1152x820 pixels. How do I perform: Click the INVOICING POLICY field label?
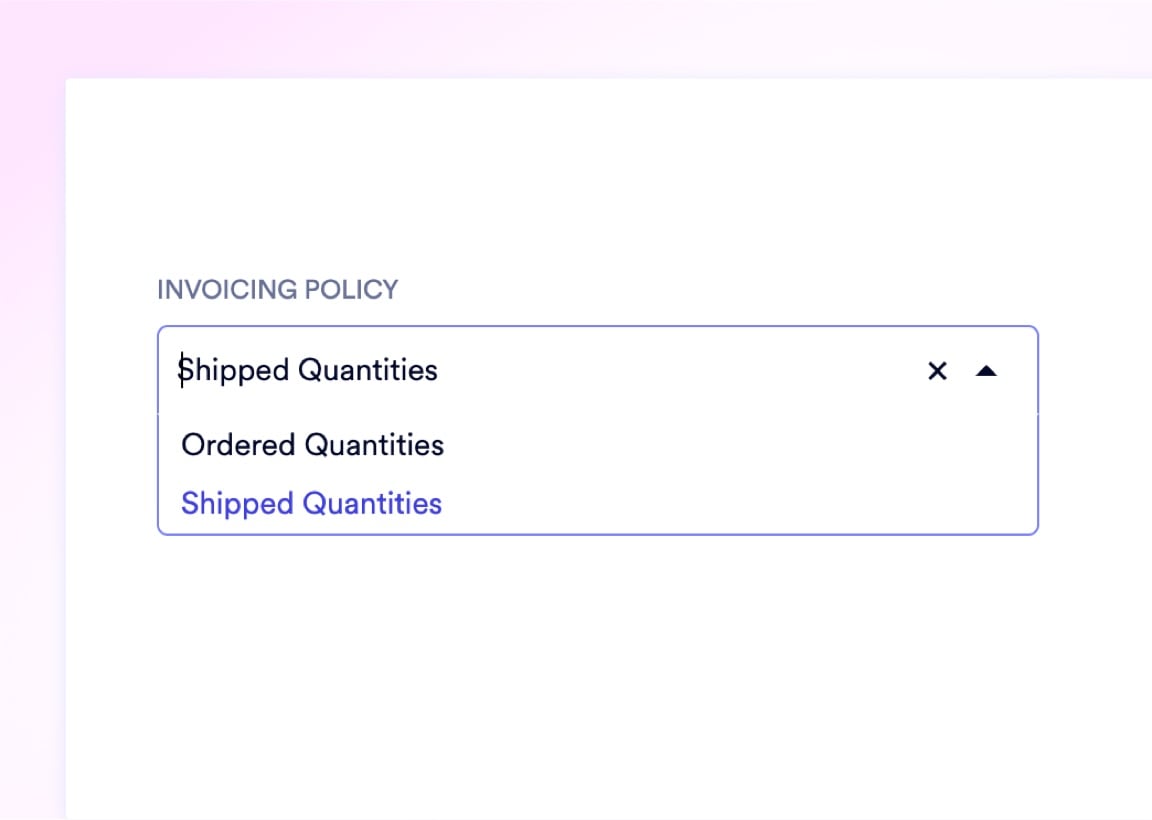click(277, 290)
